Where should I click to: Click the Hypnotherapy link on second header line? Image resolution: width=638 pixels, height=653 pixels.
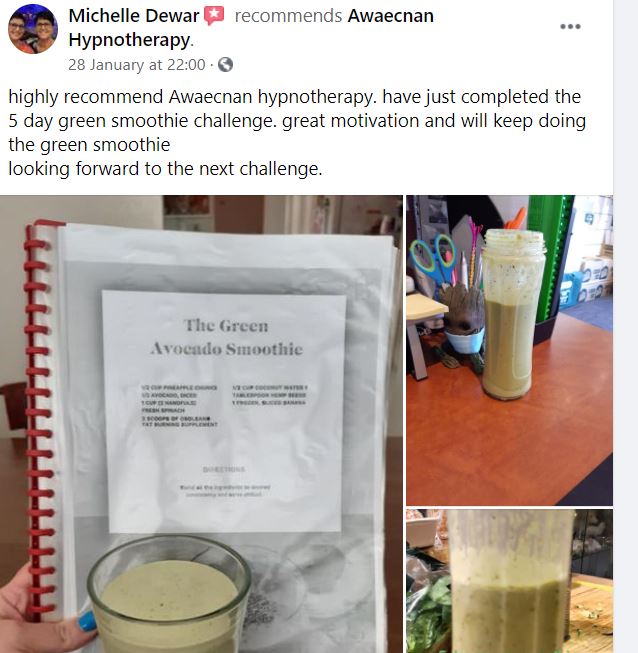130,40
